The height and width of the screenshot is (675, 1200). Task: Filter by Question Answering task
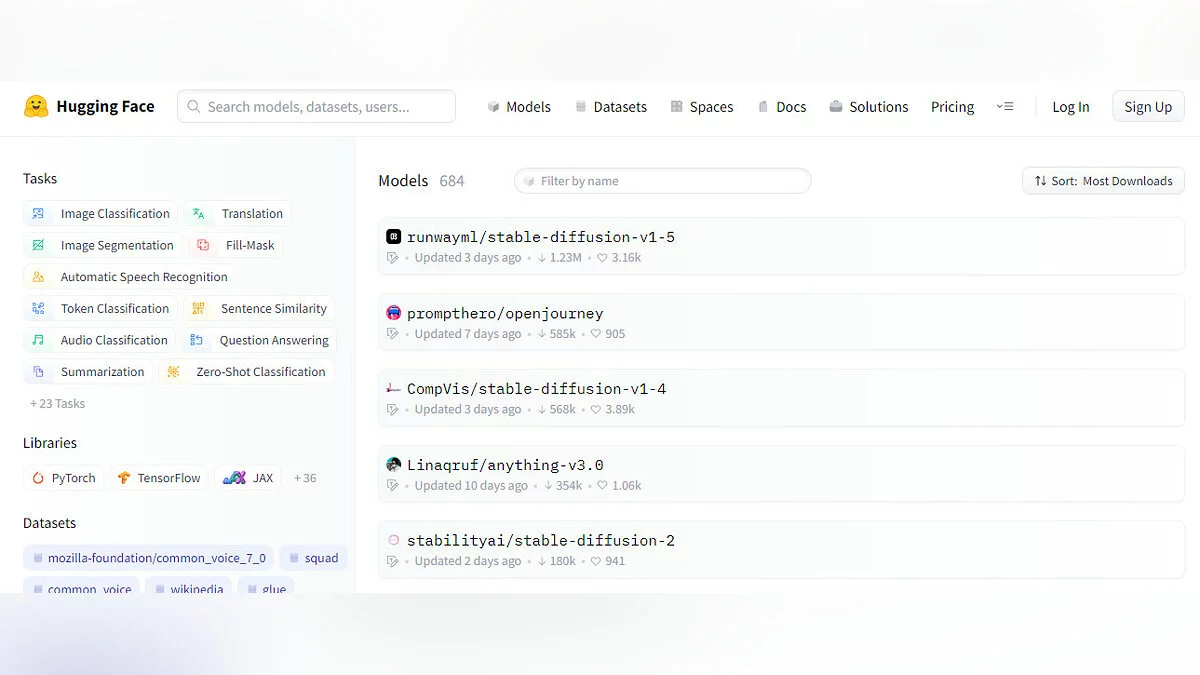click(x=259, y=340)
